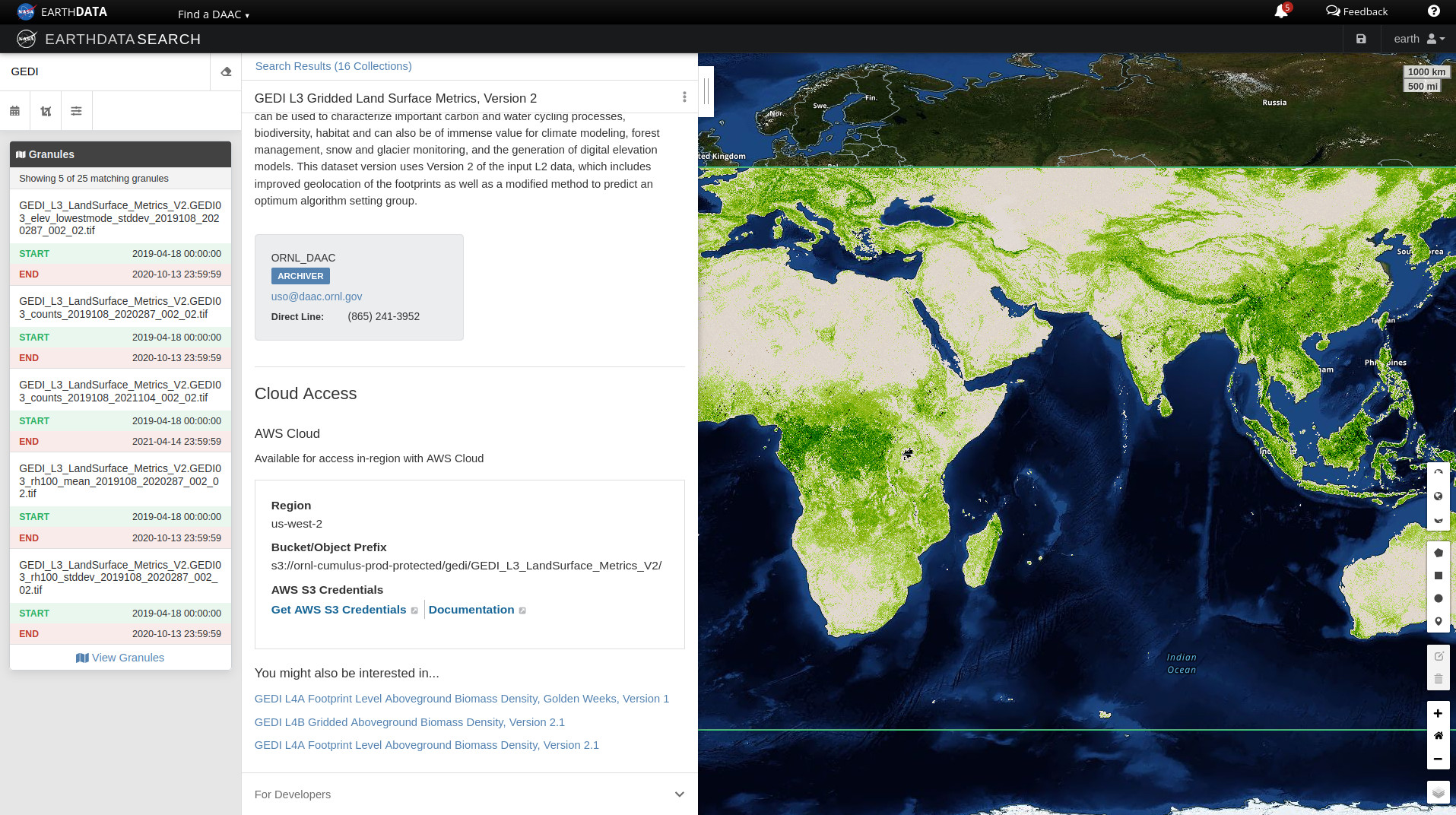Switch to South Polar projection
1456x815 pixels.
pos(1438,520)
